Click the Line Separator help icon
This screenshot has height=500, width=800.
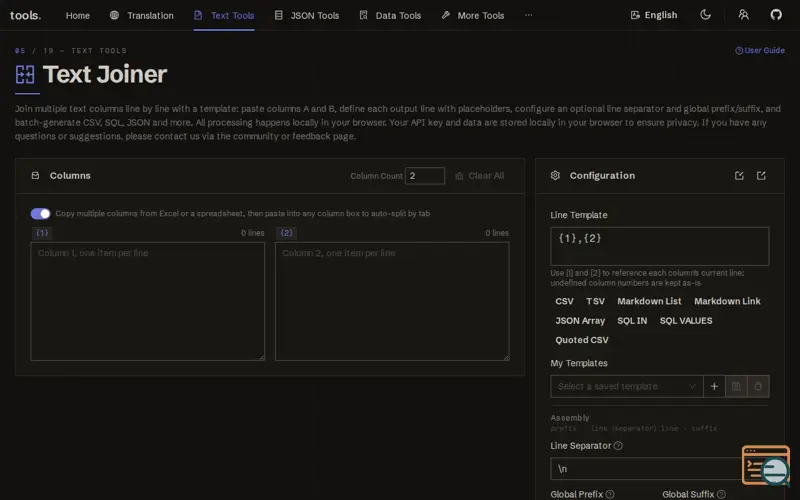coord(618,445)
